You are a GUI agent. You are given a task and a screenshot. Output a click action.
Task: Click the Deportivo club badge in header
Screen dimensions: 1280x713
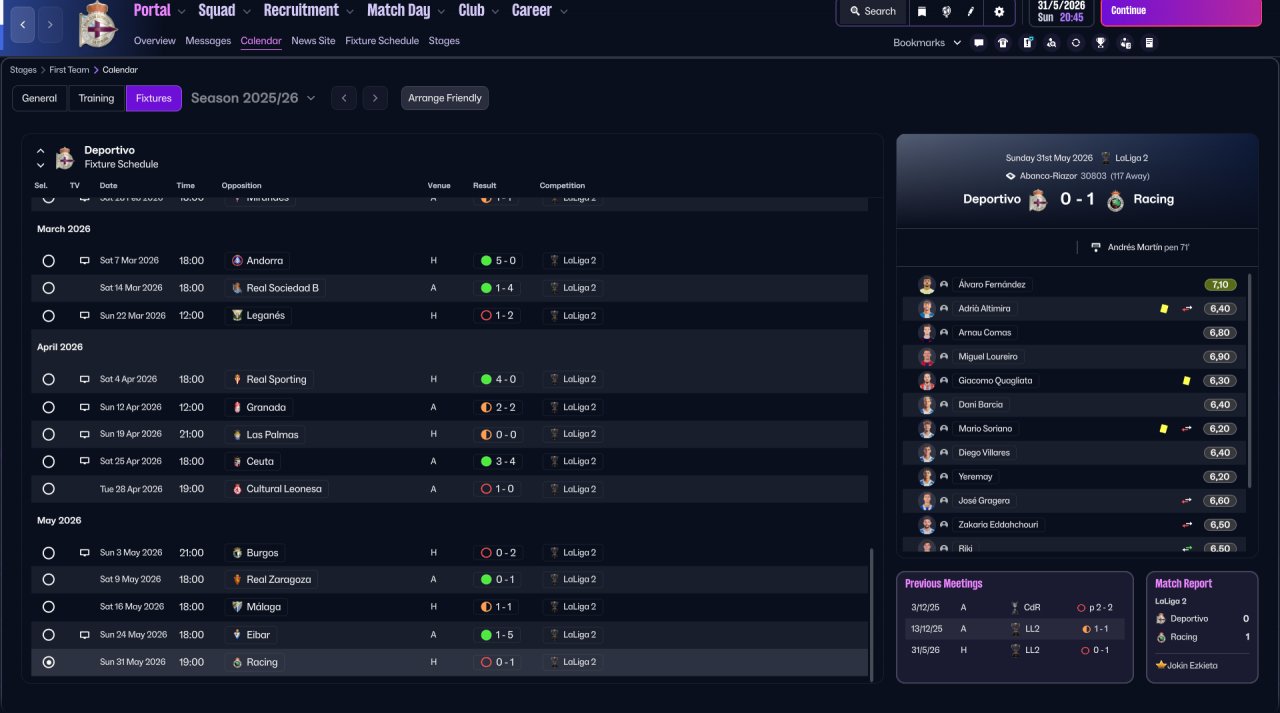pyautogui.click(x=98, y=24)
